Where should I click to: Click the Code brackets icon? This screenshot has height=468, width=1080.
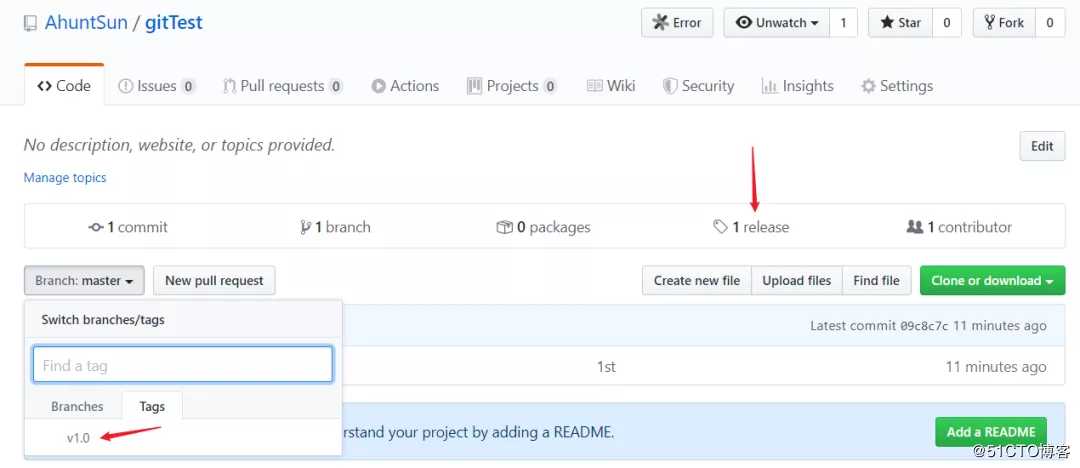pyautogui.click(x=45, y=86)
